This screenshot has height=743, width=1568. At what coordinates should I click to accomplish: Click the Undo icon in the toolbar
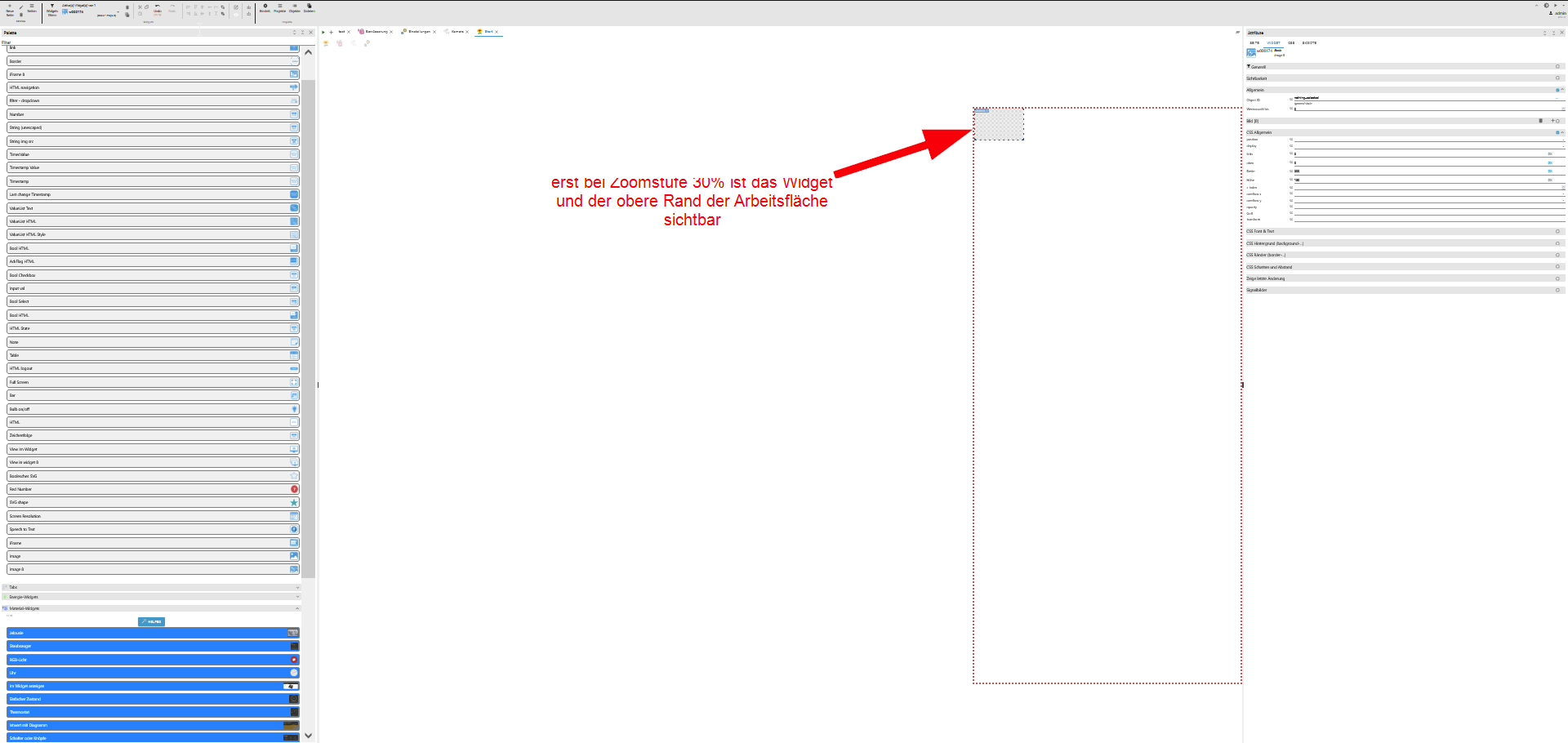[157, 7]
